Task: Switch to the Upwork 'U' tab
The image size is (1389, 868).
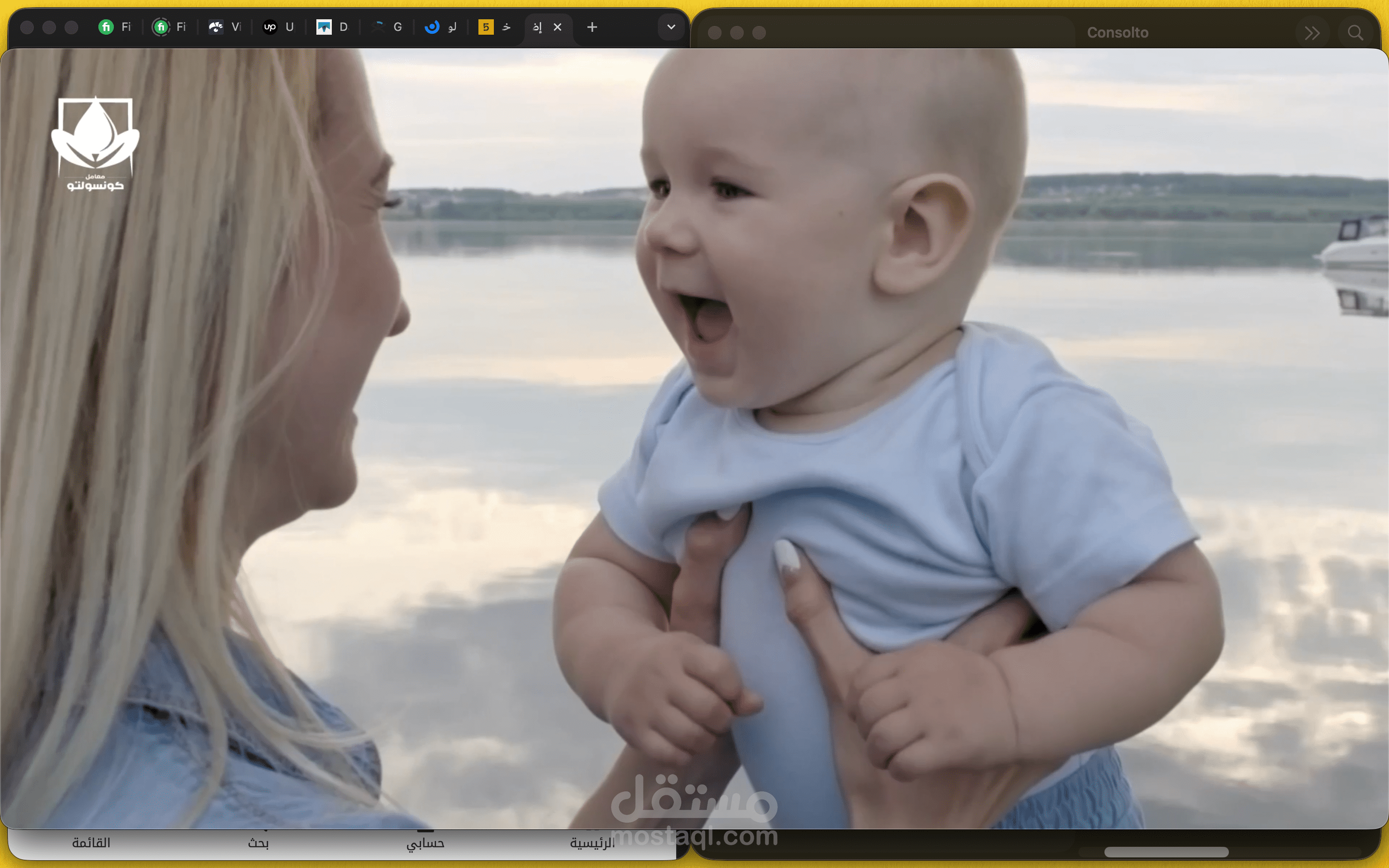Action: (x=279, y=27)
